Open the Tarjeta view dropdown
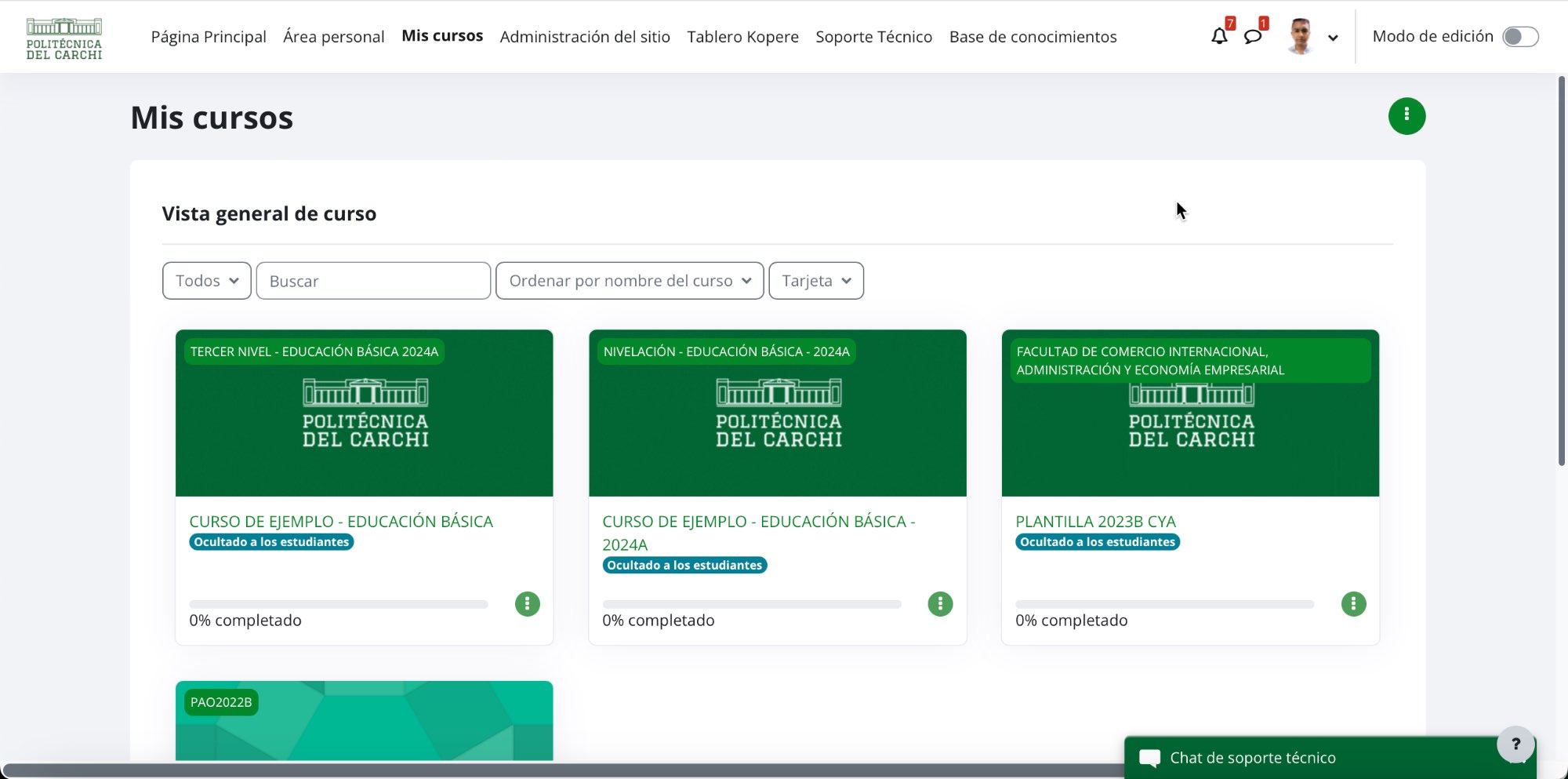Viewport: 1568px width, 779px height. pyautogui.click(x=816, y=280)
